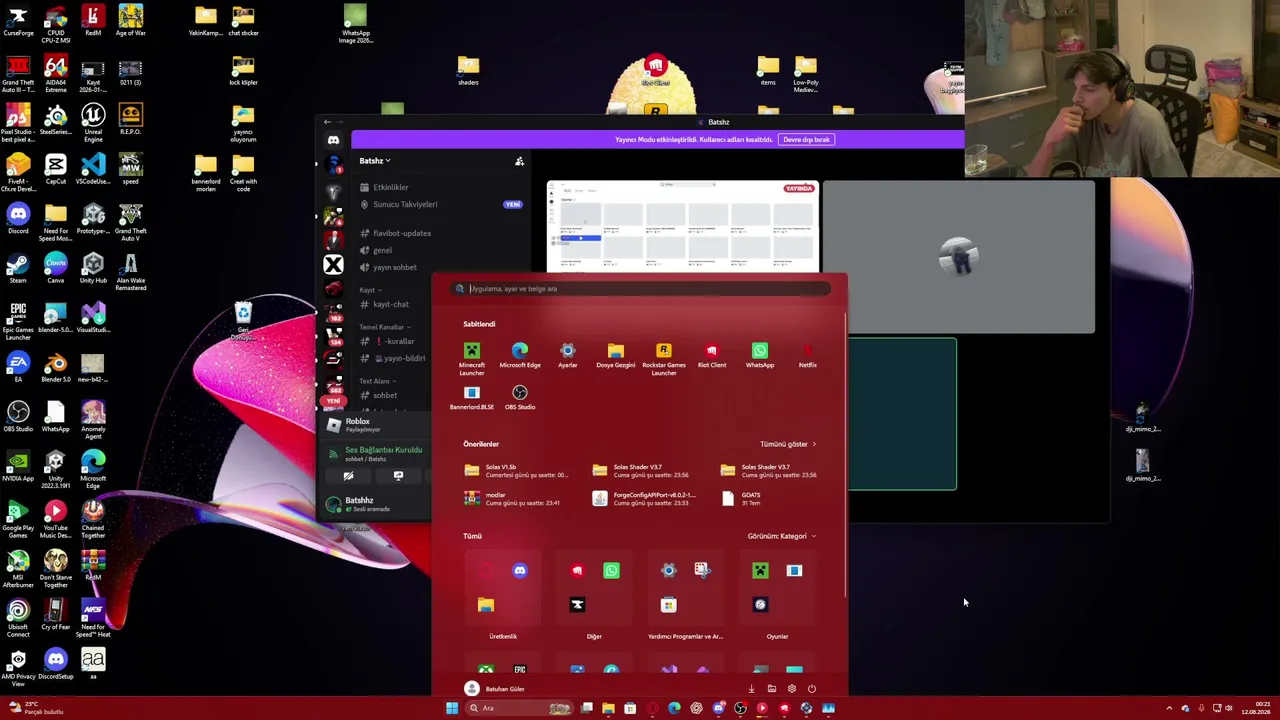Launch Rockstar Games Launcher from Start menu
The width and height of the screenshot is (1280, 720).
(663, 358)
